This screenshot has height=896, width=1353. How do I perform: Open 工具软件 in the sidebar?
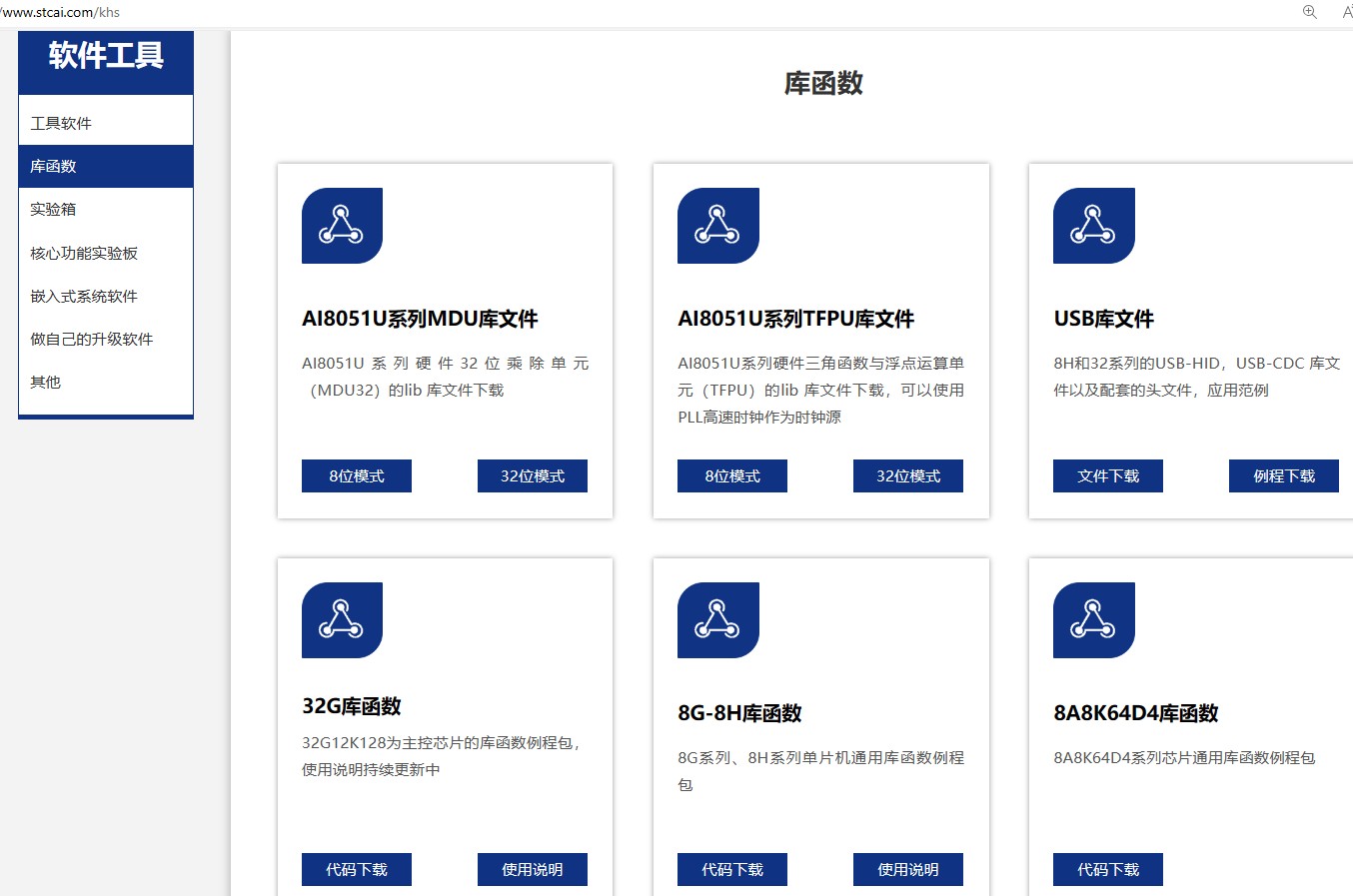tap(106, 123)
